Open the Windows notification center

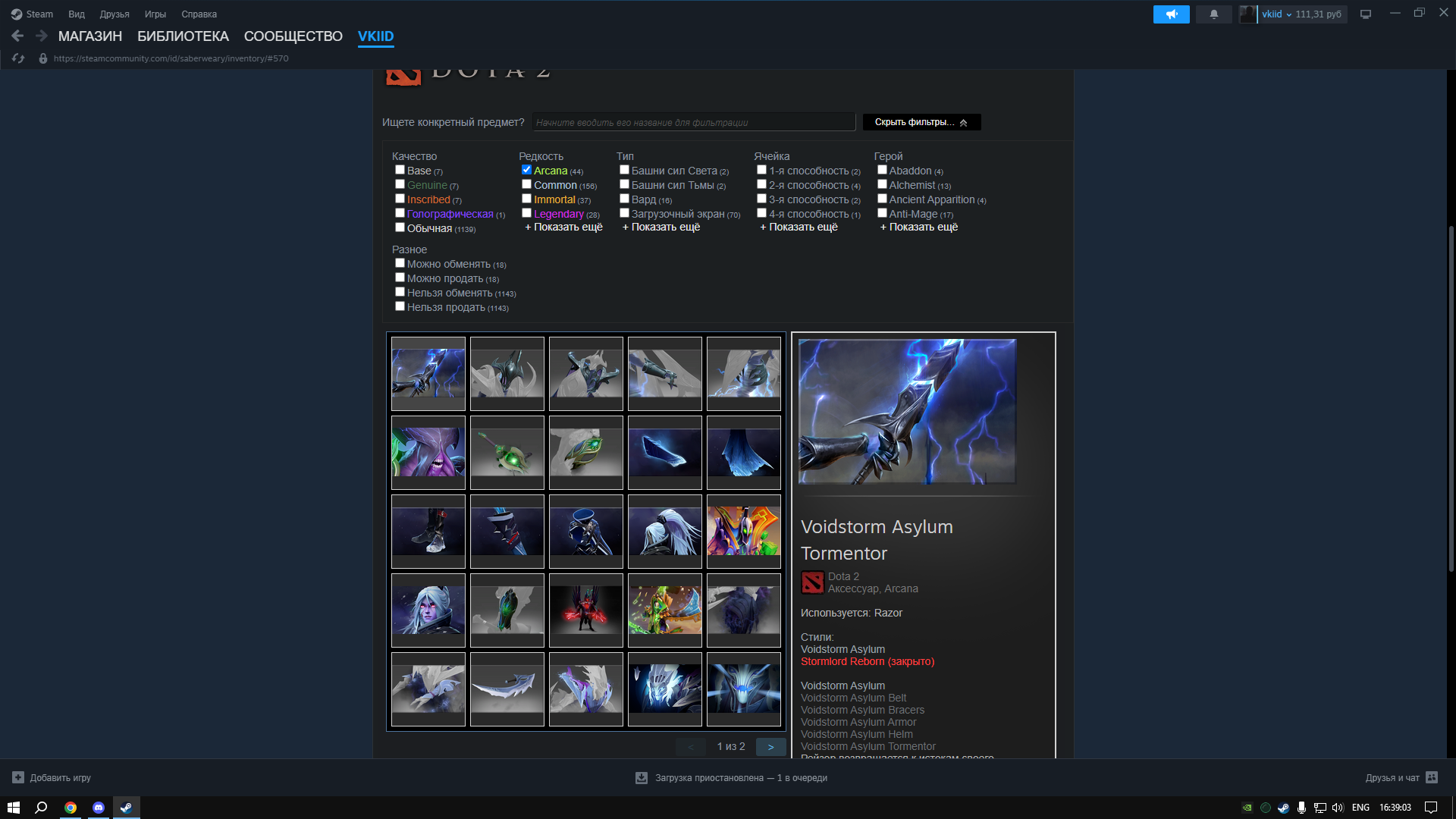[1431, 808]
